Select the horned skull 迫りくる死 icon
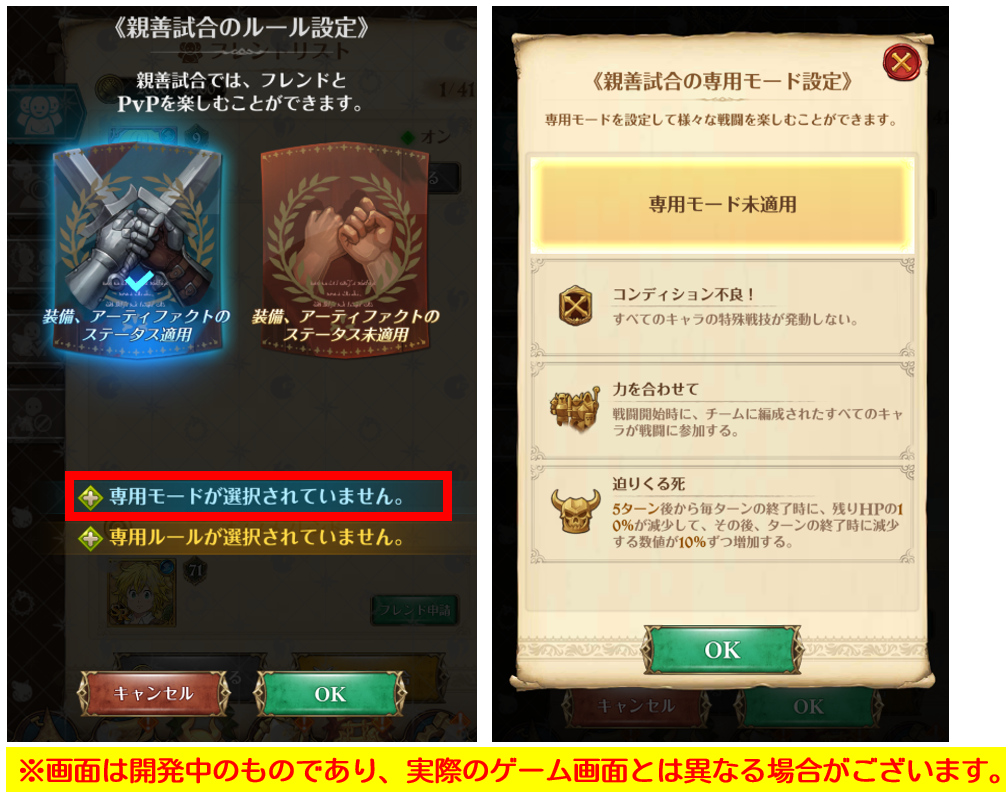The width and height of the screenshot is (1006, 792). [575, 511]
